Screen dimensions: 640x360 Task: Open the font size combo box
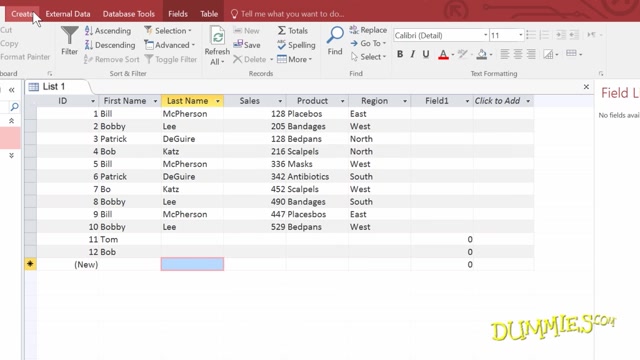506,35
